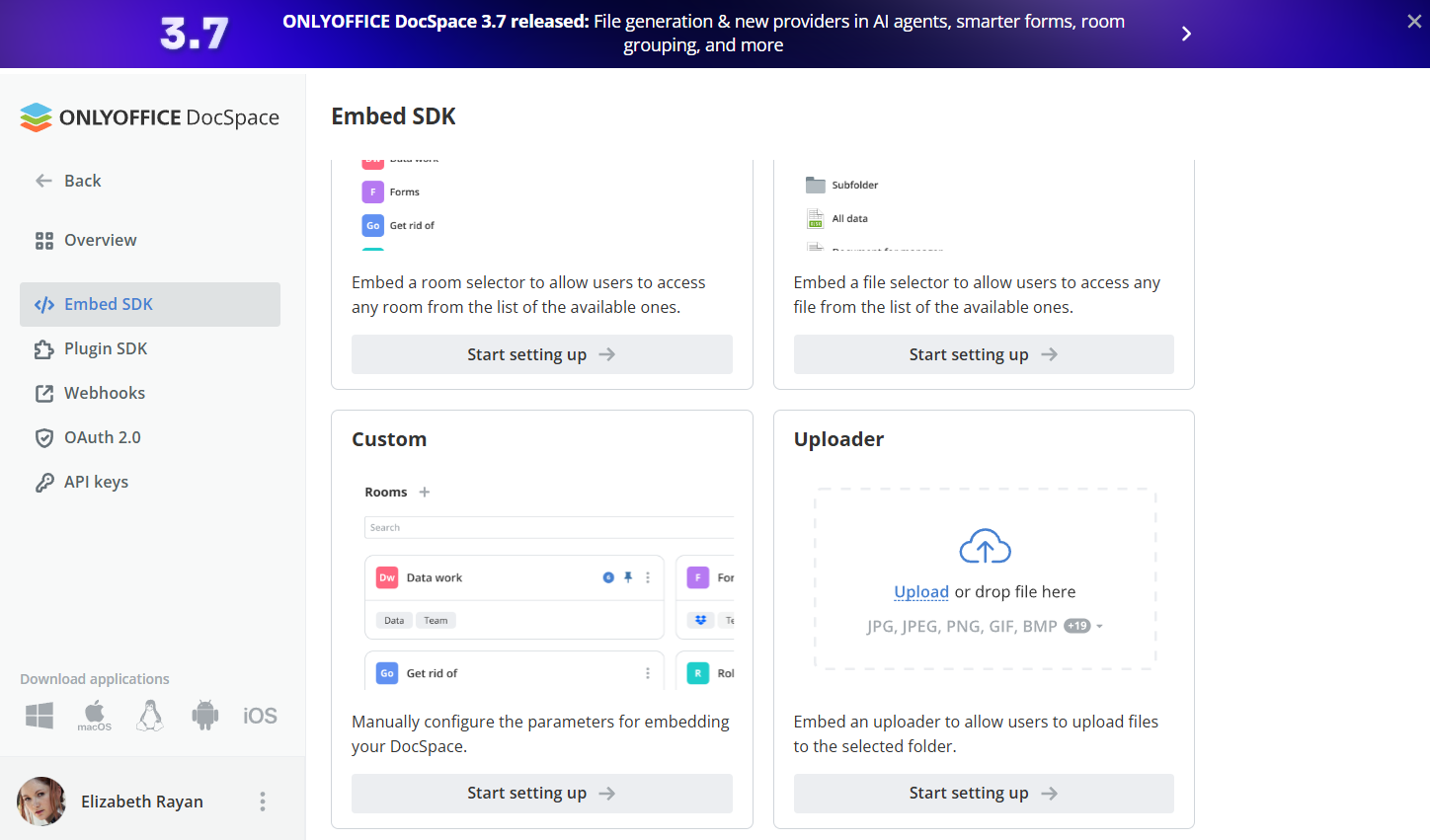1430x840 pixels.
Task: Open Elizabeth Rayan's profile avatar
Action: pyautogui.click(x=41, y=801)
